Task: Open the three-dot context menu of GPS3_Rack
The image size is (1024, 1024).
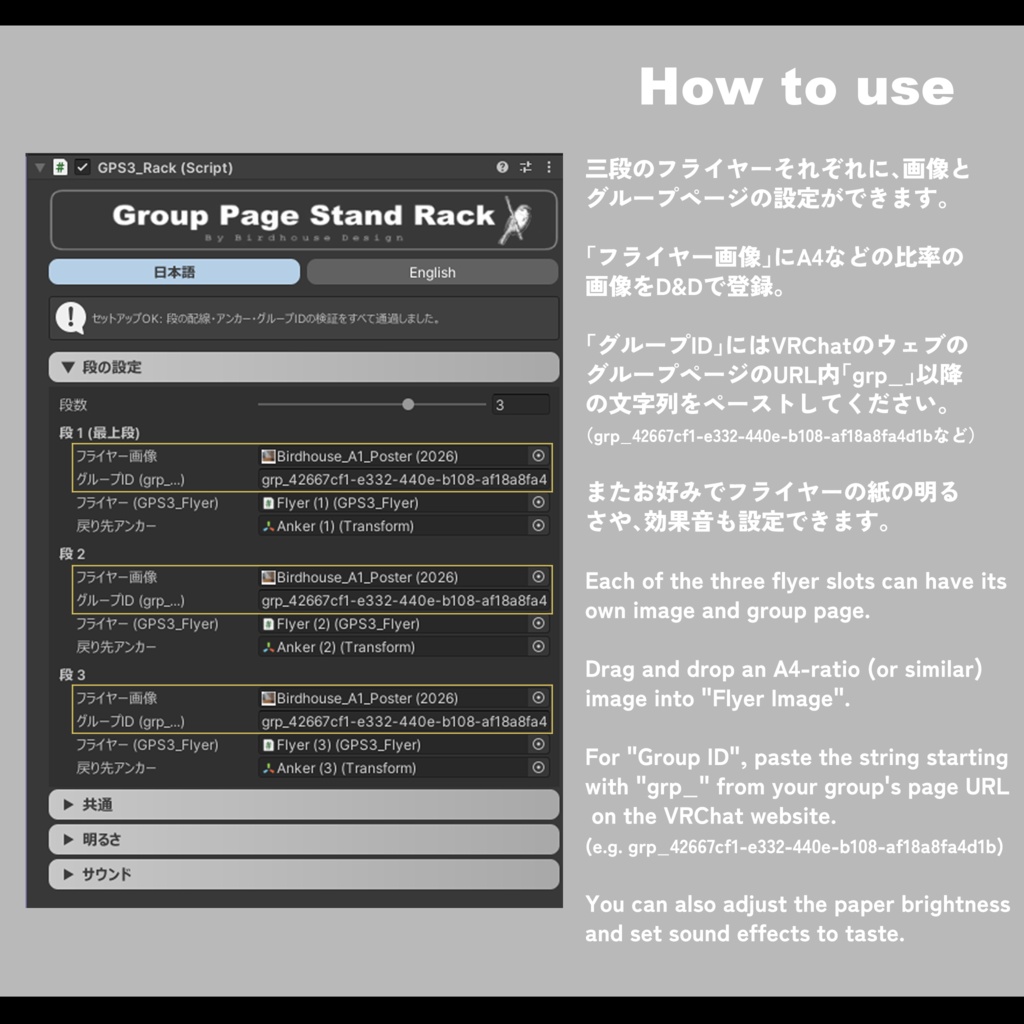Action: tap(549, 167)
